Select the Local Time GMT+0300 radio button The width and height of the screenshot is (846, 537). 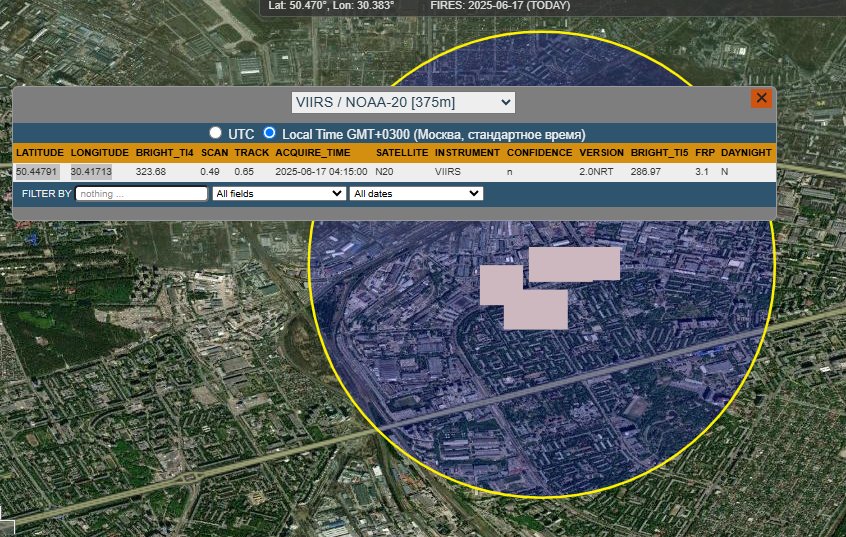click(269, 133)
